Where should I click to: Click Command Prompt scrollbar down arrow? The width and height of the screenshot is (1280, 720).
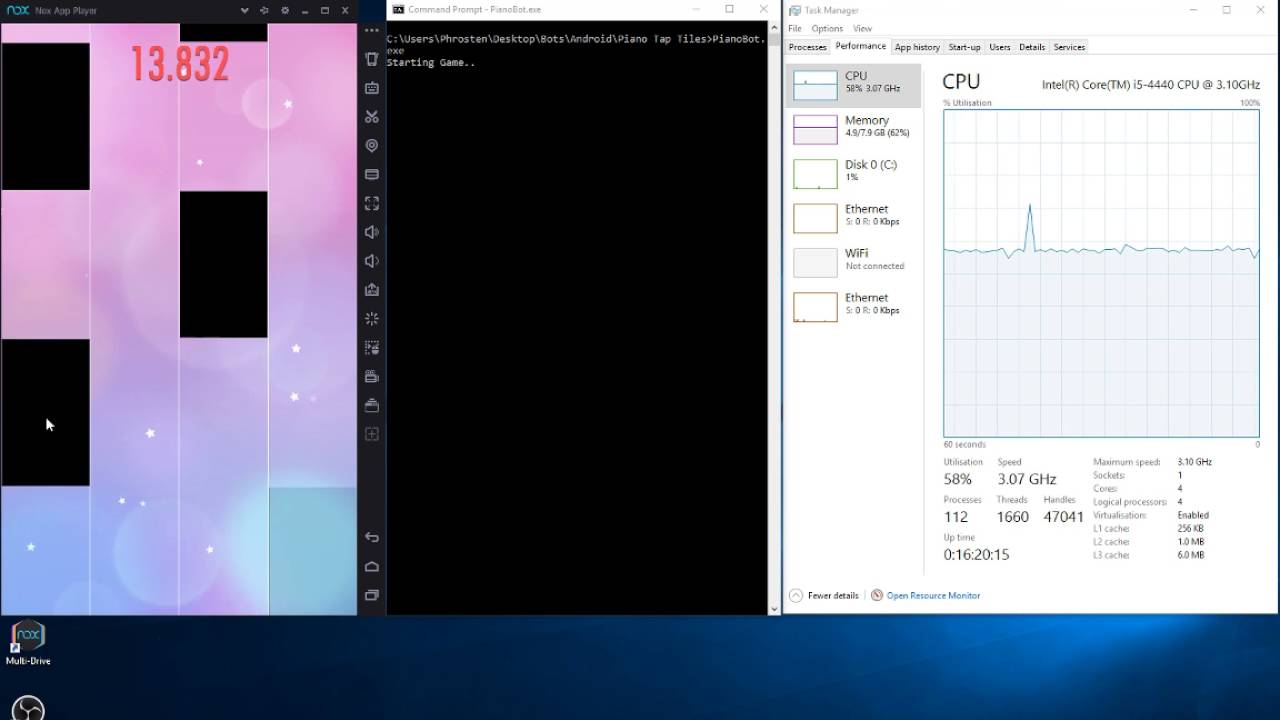click(x=774, y=608)
